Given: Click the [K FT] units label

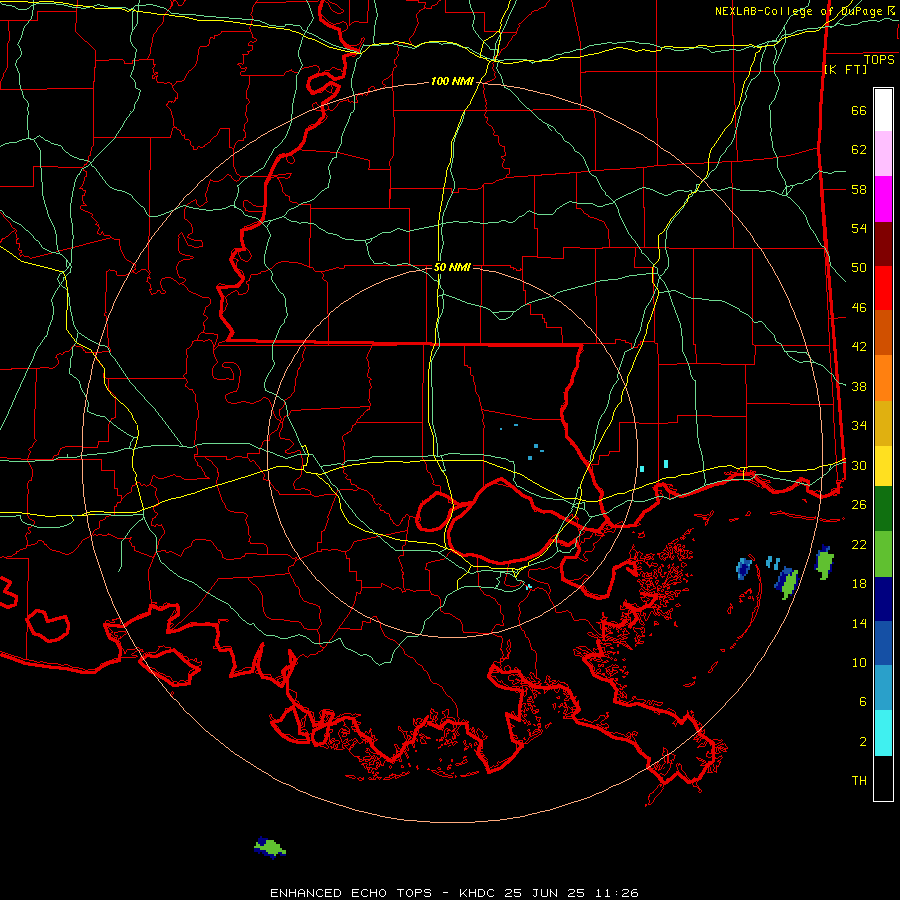Looking at the screenshot, I should click(845, 69).
